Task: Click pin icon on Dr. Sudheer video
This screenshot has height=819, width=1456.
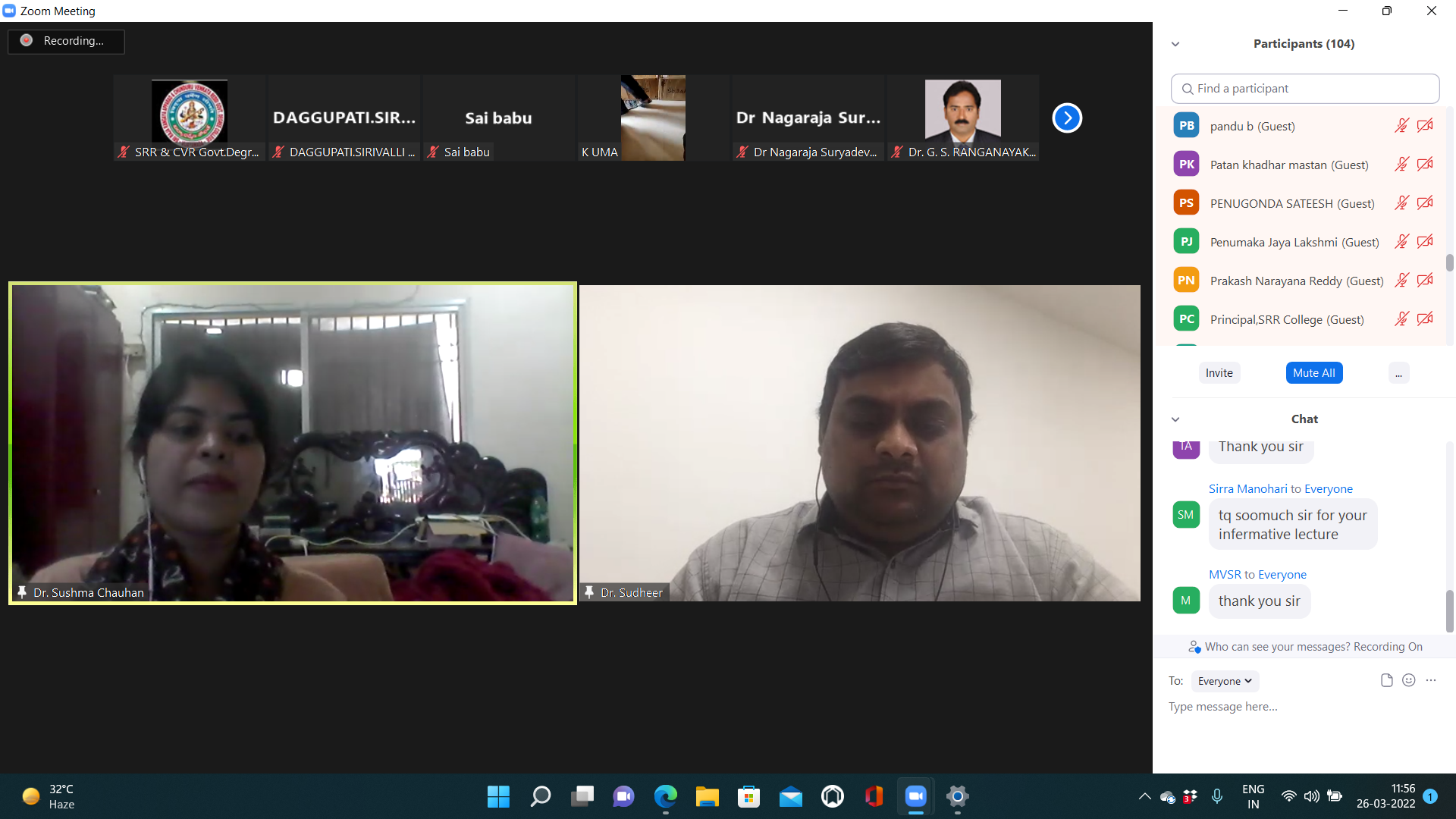Action: pos(589,592)
